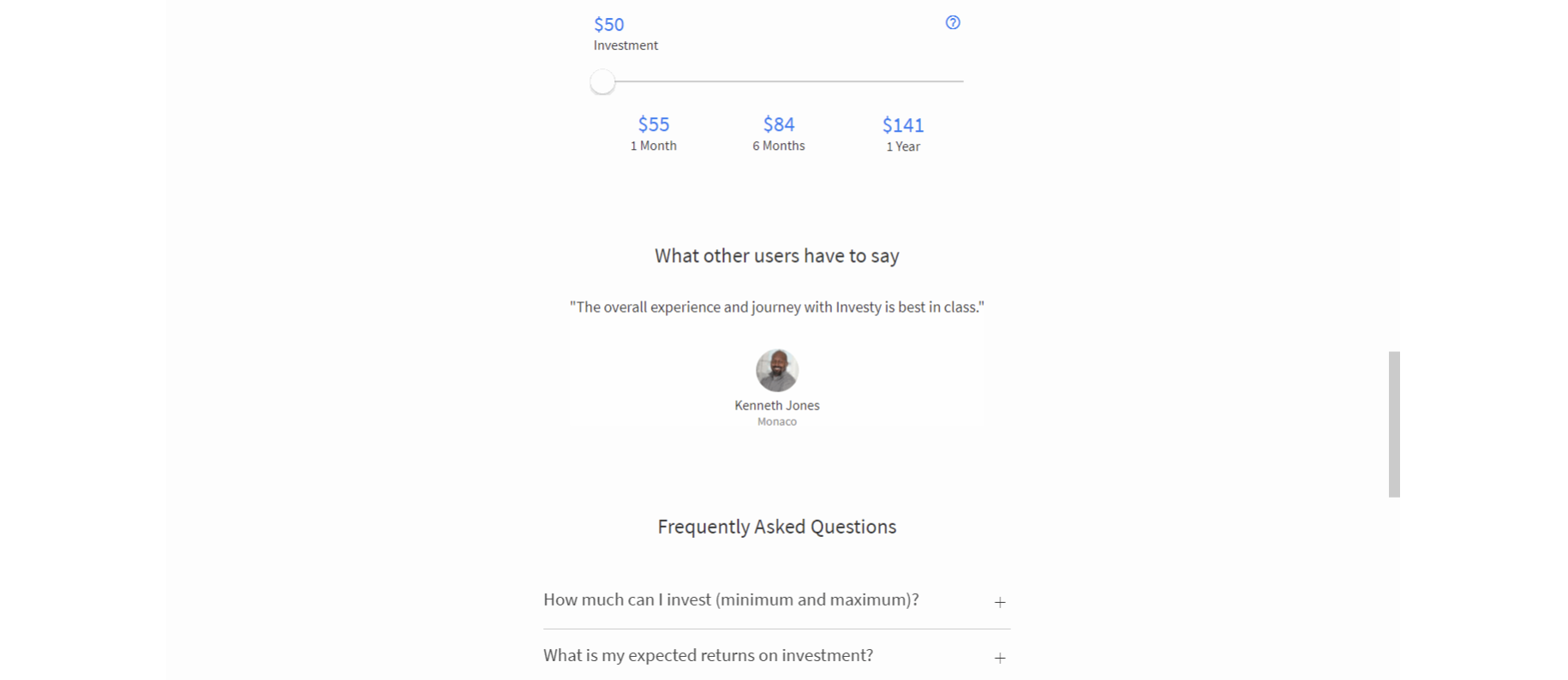The width and height of the screenshot is (1568, 680).
Task: Click plus icon beside minimum and maximum question
Action: [x=999, y=602]
